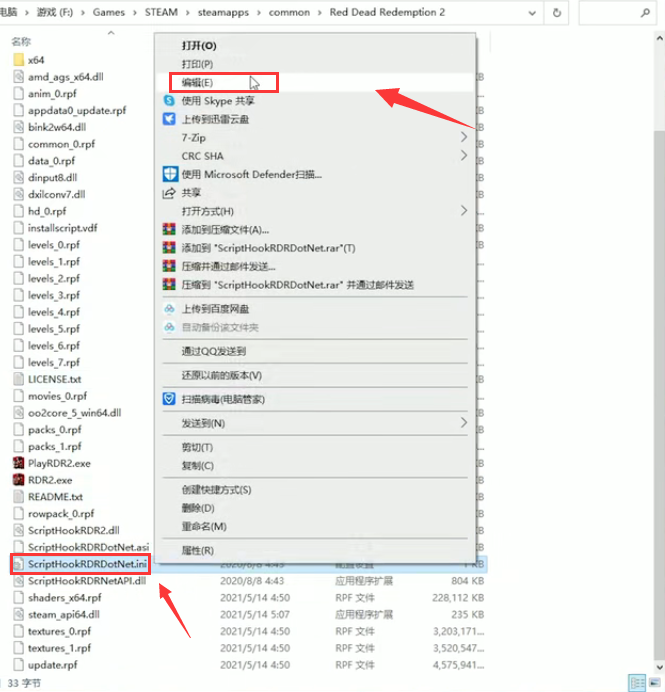Screen dimensions: 665x692
Task: Switch to large icons view in status bar
Action: pyautogui.click(x=655, y=683)
